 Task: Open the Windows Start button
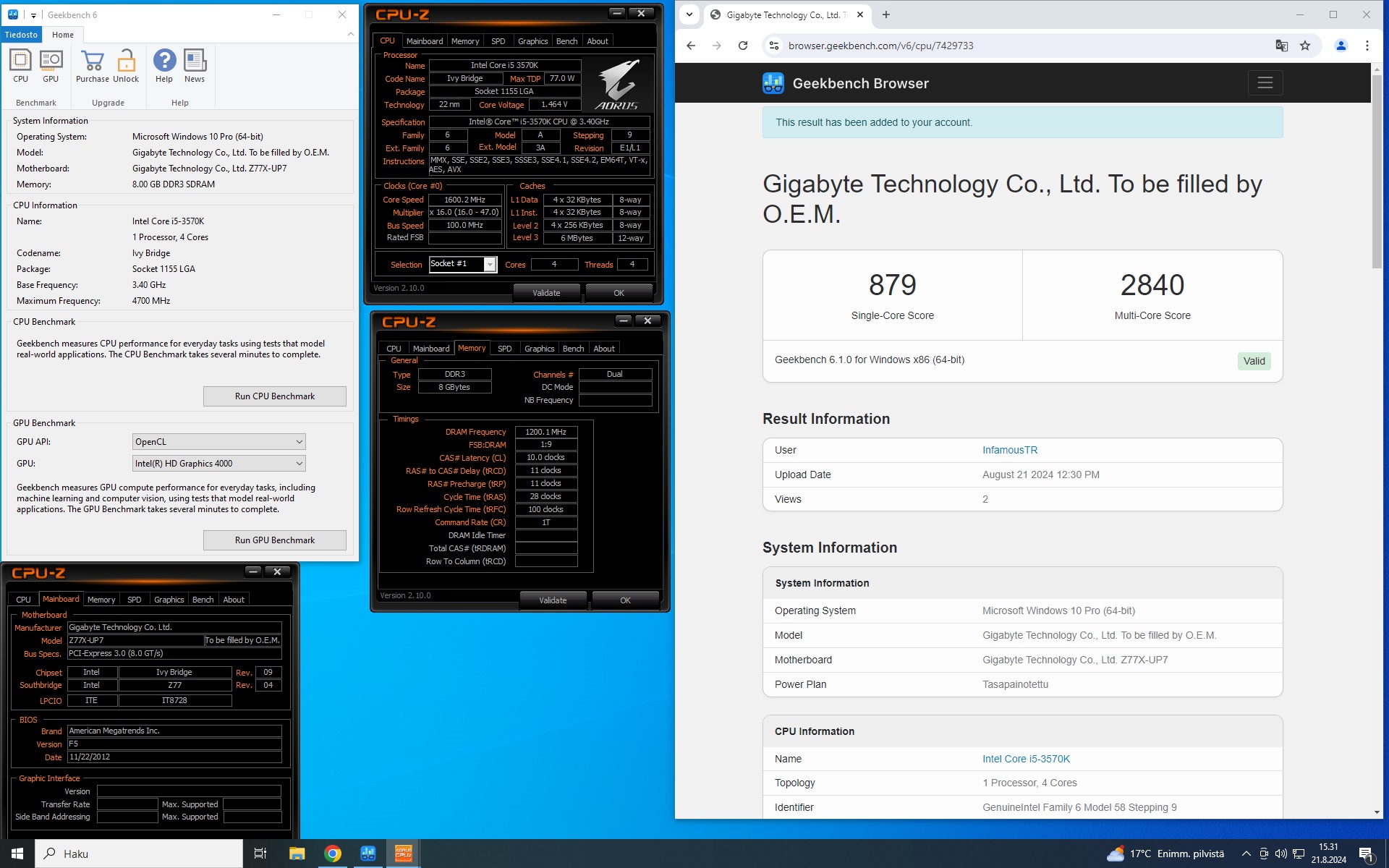tap(17, 854)
